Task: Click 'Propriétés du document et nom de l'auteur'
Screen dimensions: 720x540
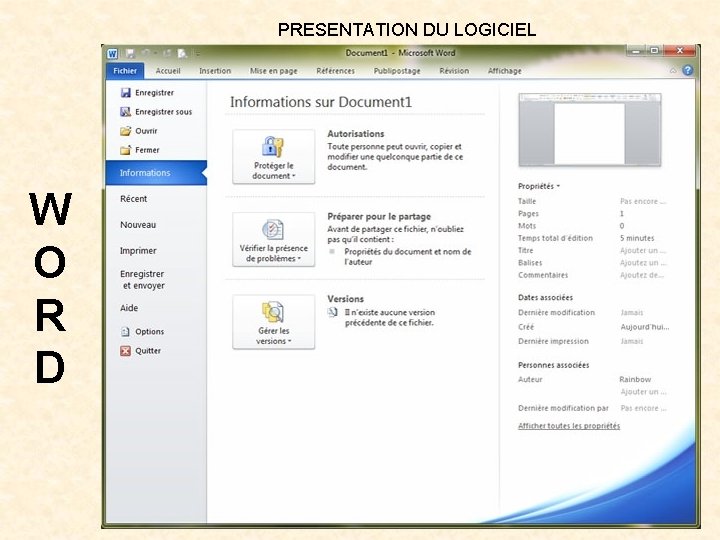Action: coord(408,257)
